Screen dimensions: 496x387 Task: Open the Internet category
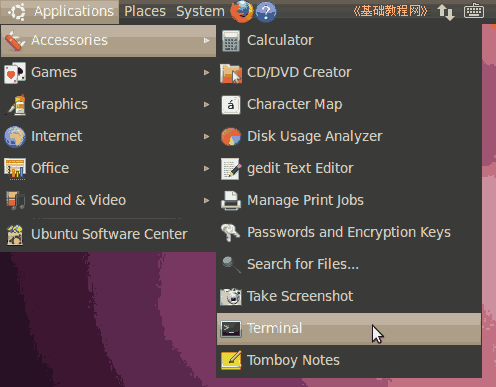tap(108, 136)
